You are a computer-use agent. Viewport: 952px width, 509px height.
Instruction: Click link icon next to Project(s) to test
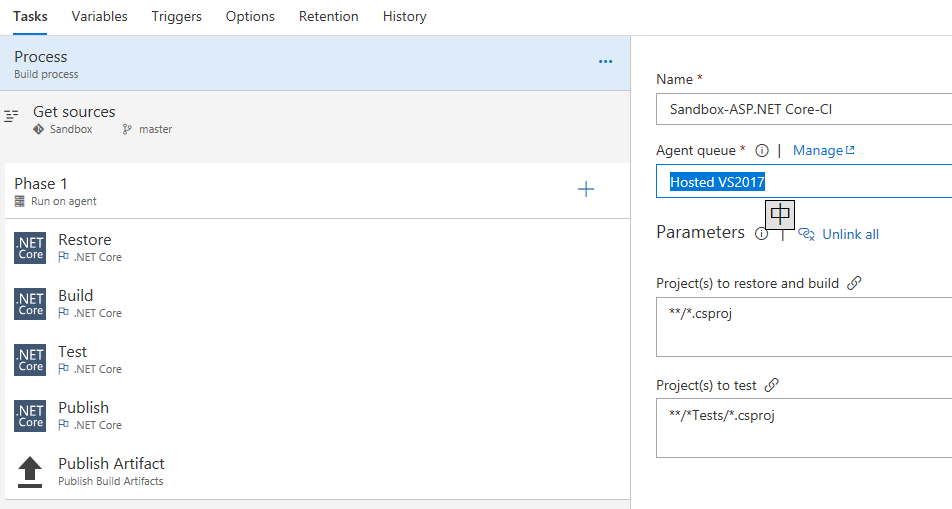772,385
